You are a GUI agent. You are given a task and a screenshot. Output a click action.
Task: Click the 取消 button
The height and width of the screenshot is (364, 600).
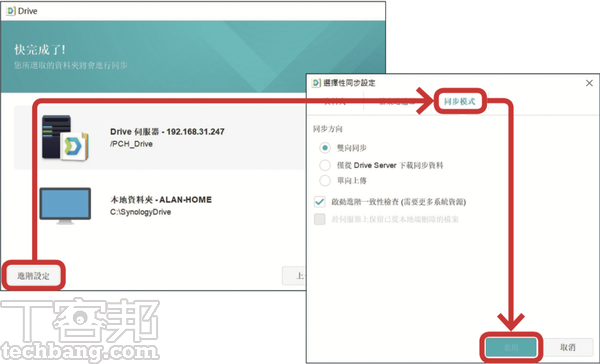point(567,348)
